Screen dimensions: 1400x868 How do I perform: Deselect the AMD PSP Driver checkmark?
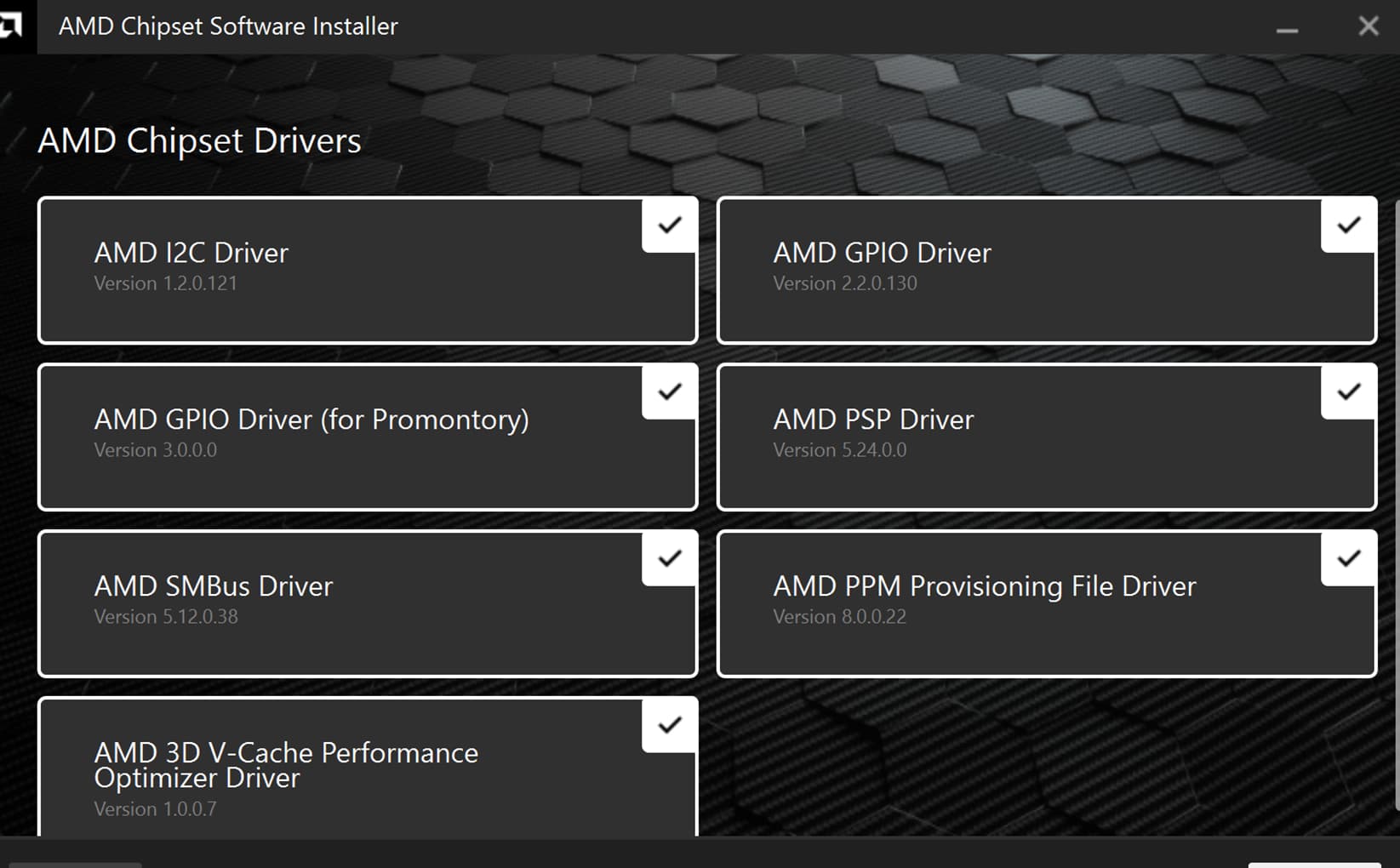point(1348,392)
